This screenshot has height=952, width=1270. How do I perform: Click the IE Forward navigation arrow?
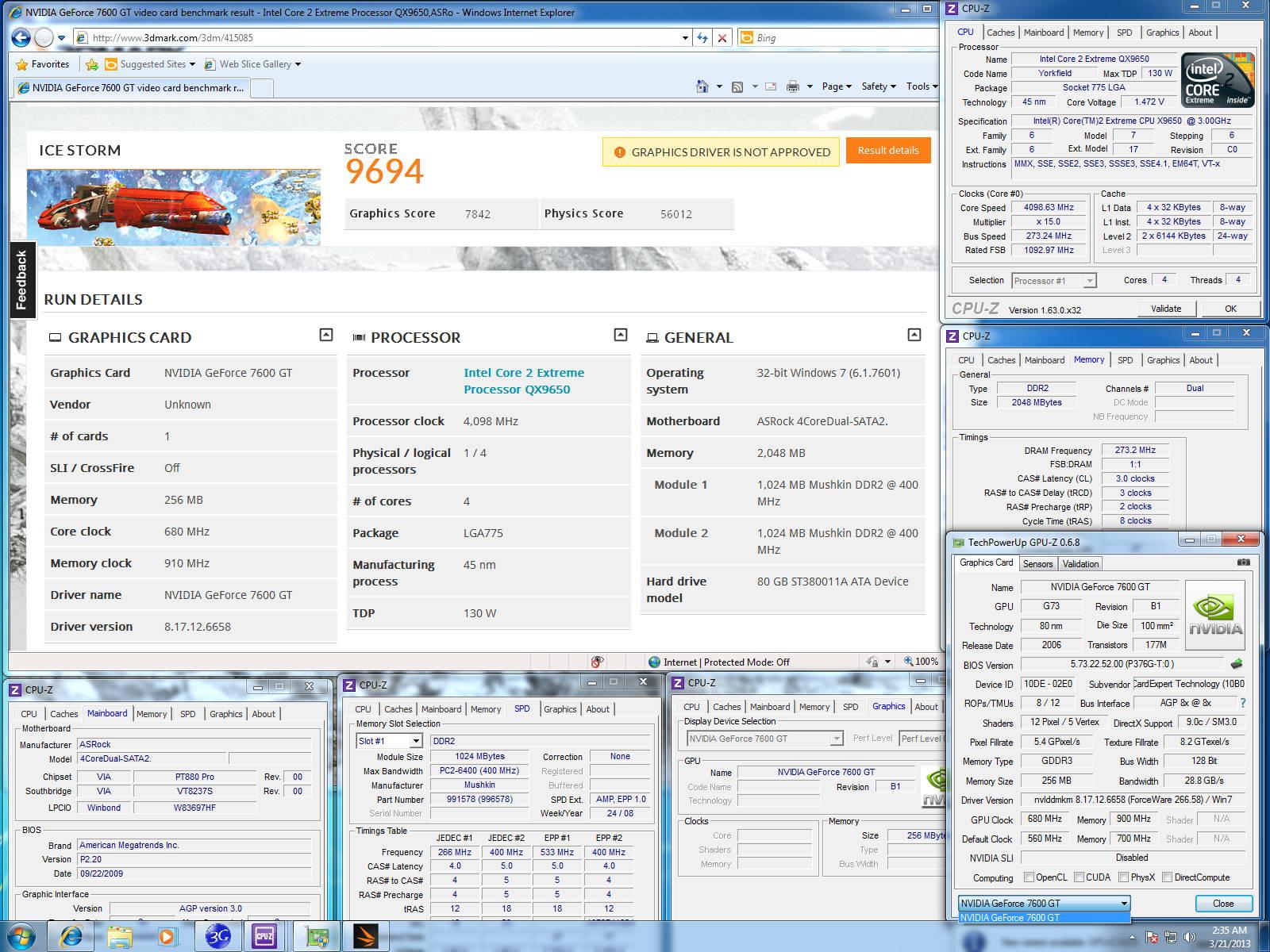pyautogui.click(x=44, y=37)
